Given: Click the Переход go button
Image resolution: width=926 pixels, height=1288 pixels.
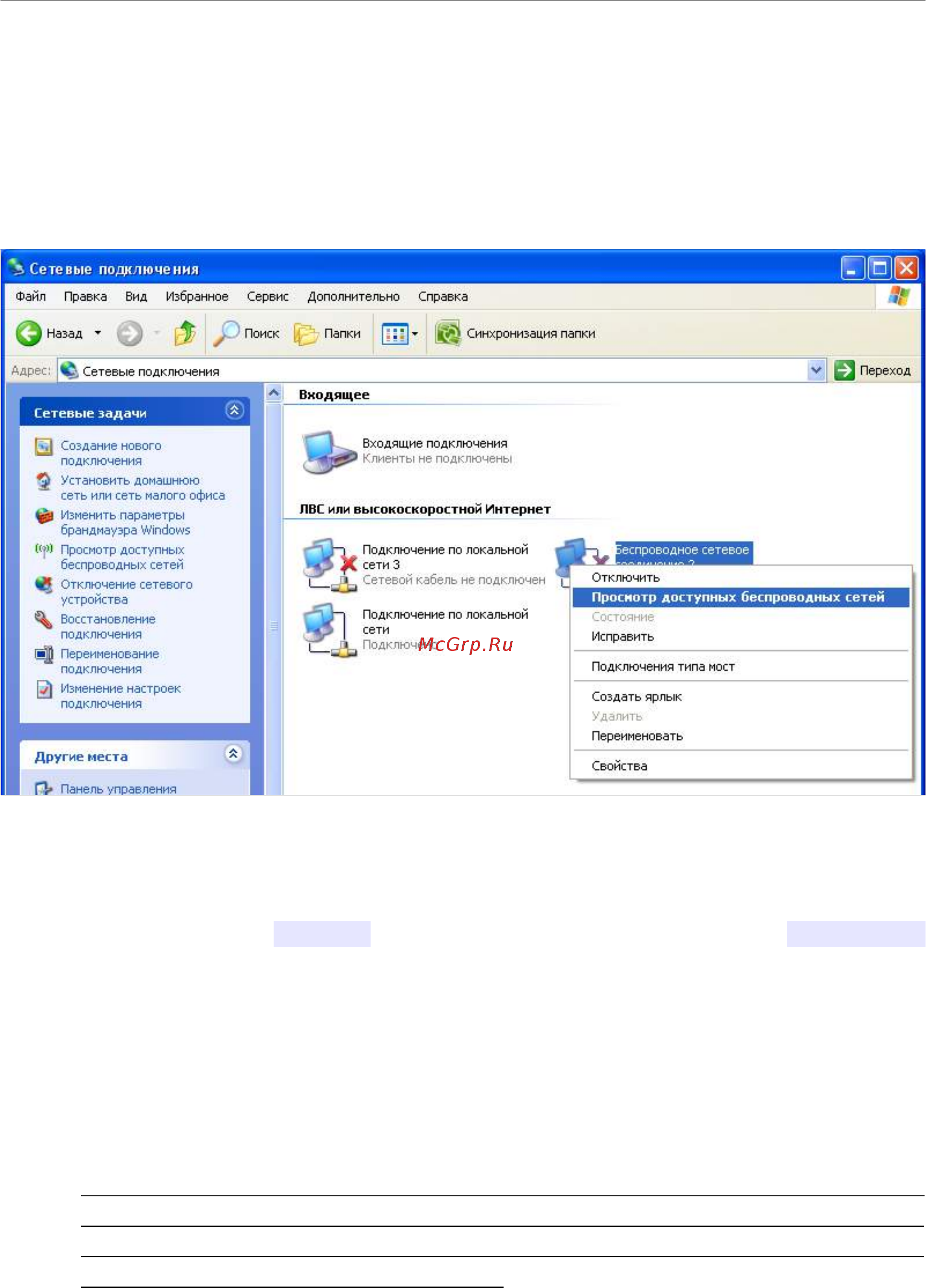Looking at the screenshot, I should (873, 370).
